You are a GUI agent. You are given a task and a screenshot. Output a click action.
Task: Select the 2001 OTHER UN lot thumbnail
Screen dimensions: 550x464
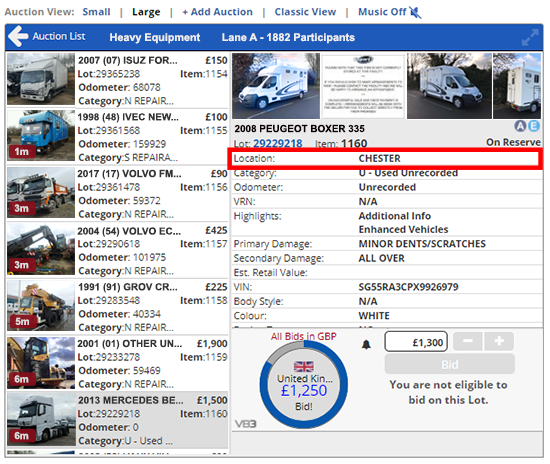[x=41, y=363]
